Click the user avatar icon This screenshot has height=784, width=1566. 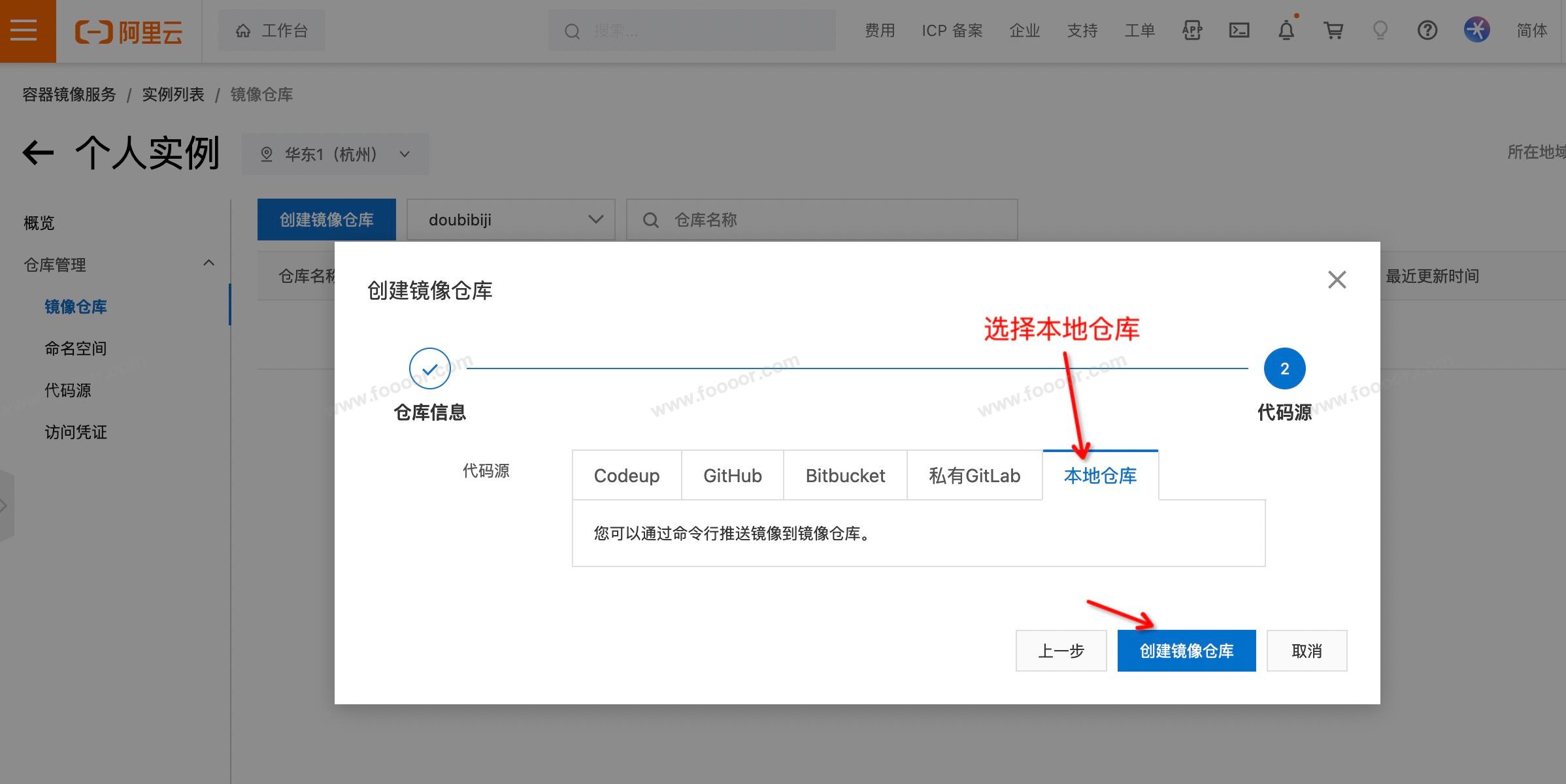(1476, 31)
